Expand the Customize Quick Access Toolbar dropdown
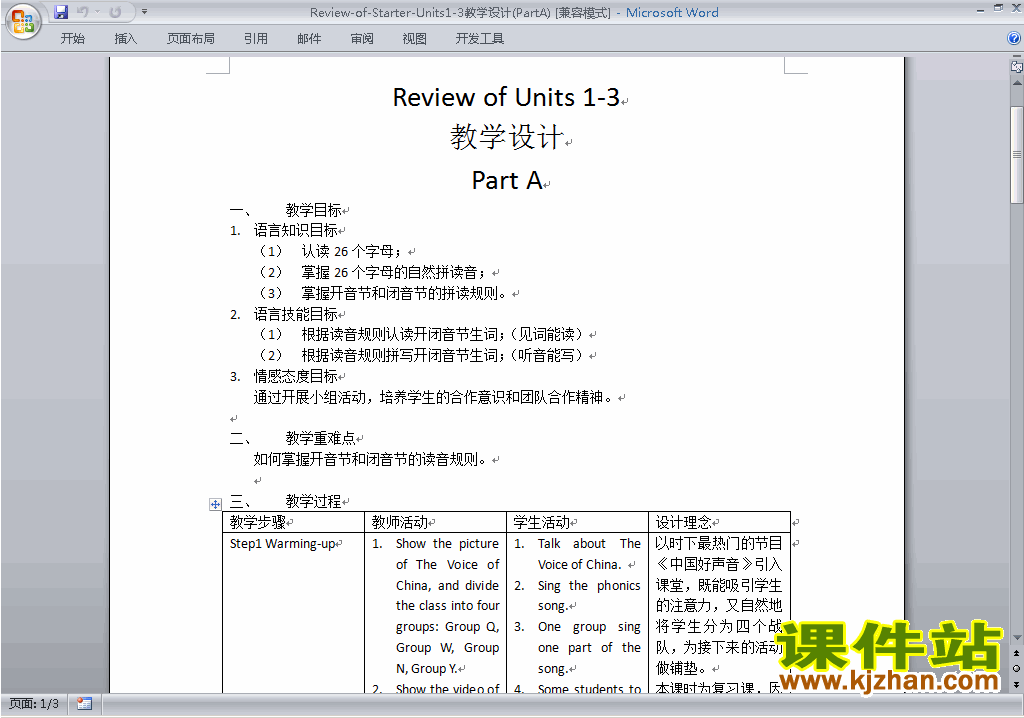The width and height of the screenshot is (1024, 718). (x=144, y=12)
